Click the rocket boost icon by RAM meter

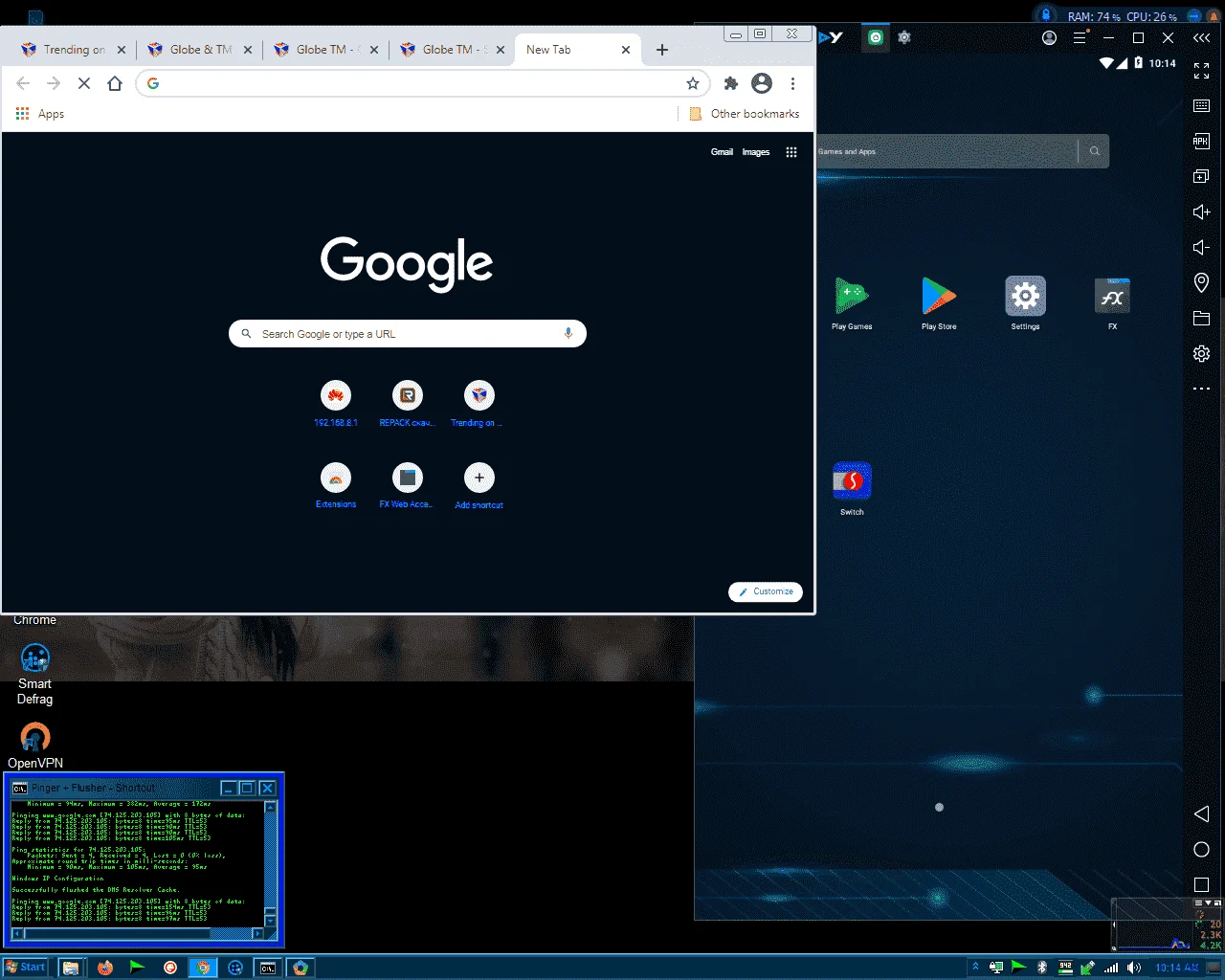pyautogui.click(x=1046, y=15)
